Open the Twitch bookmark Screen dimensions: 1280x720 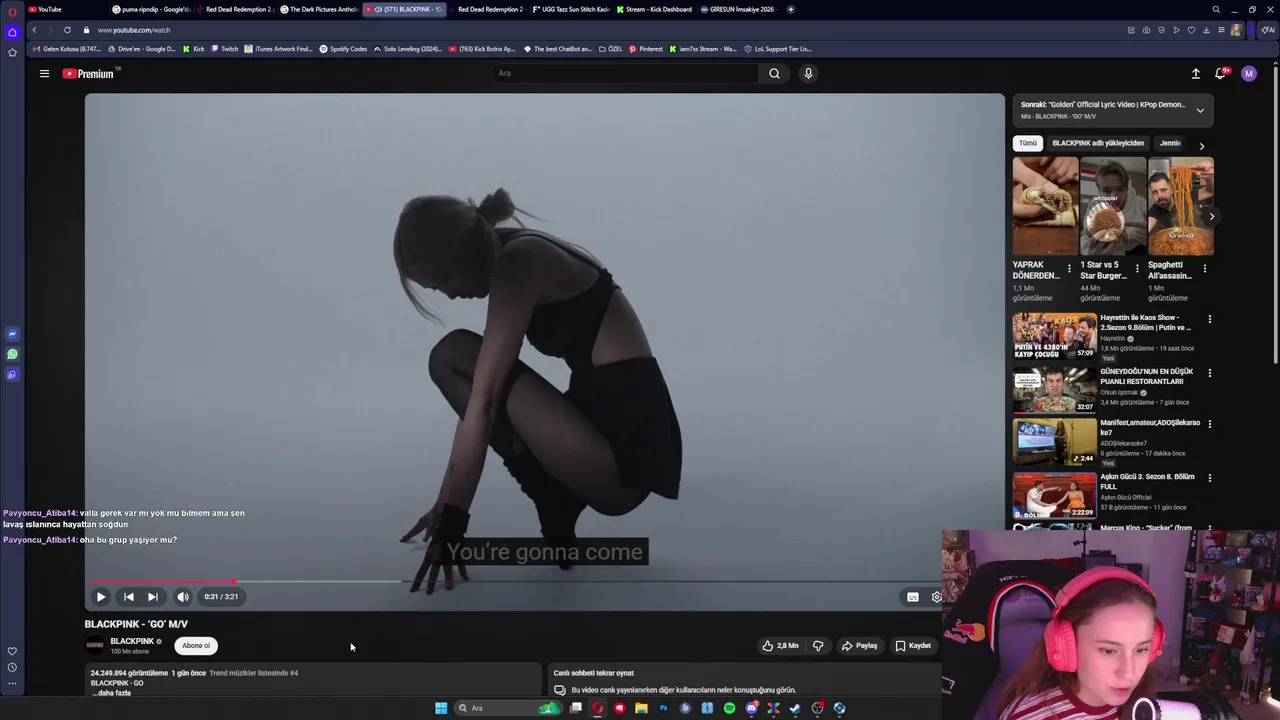tap(224, 49)
